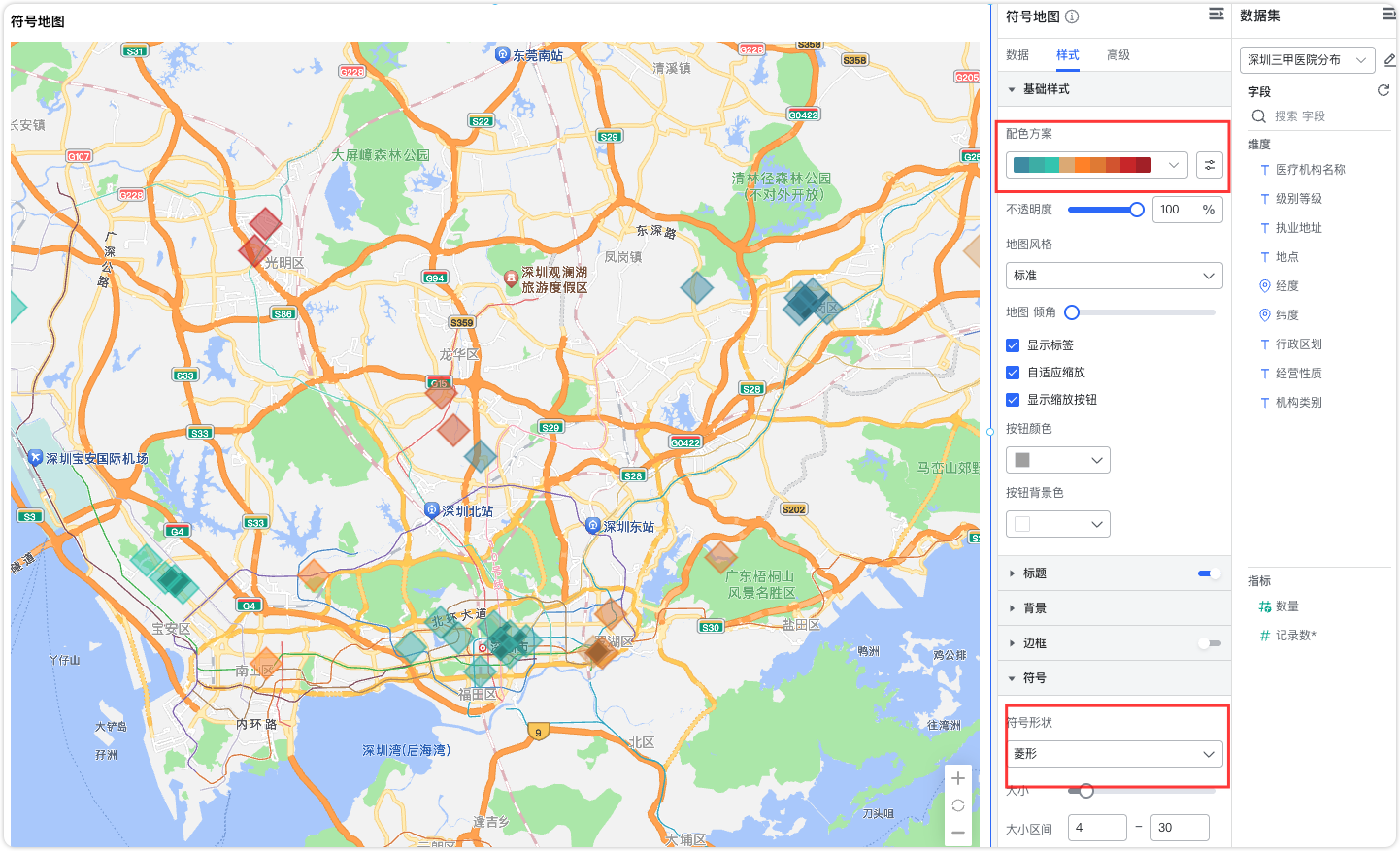Turn off the 标题 toggle switch
The image size is (1400, 851).
pos(1207,573)
